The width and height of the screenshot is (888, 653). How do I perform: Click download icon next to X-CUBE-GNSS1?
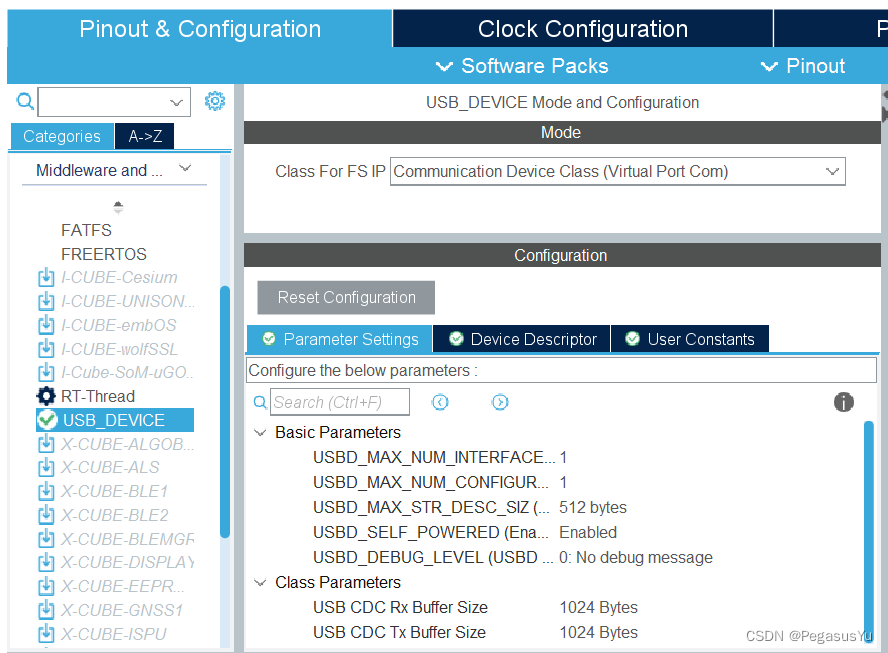[x=46, y=610]
